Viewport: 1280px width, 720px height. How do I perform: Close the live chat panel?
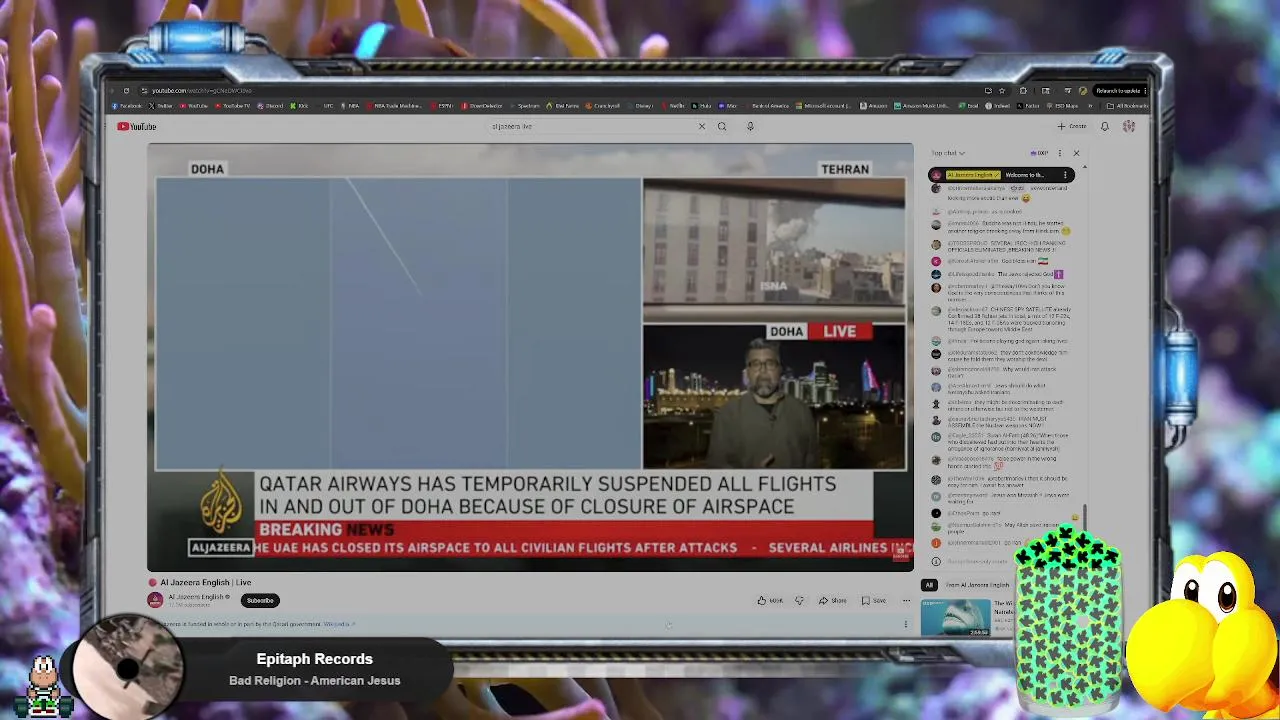click(1076, 153)
